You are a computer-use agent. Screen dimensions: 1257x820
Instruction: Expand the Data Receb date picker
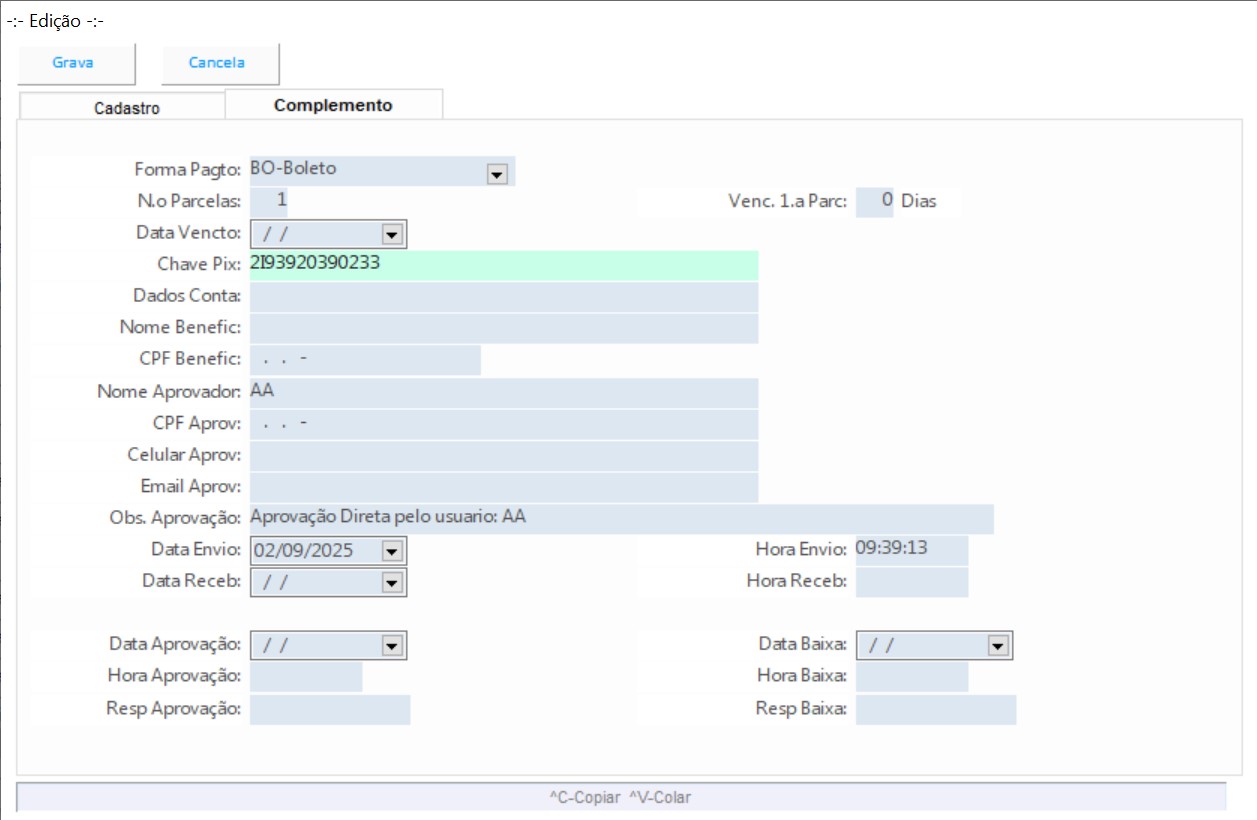tap(392, 582)
